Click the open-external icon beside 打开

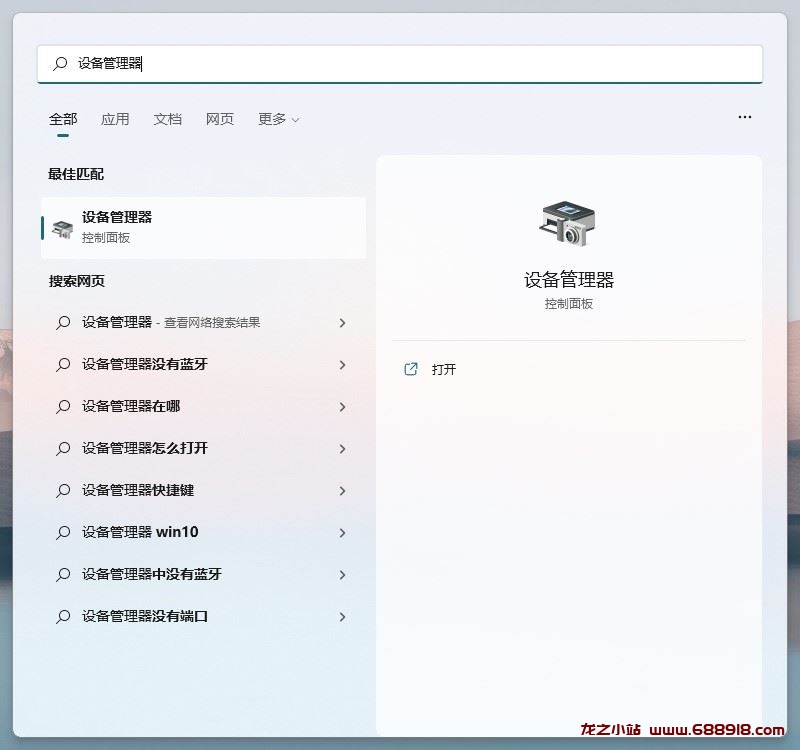point(411,369)
